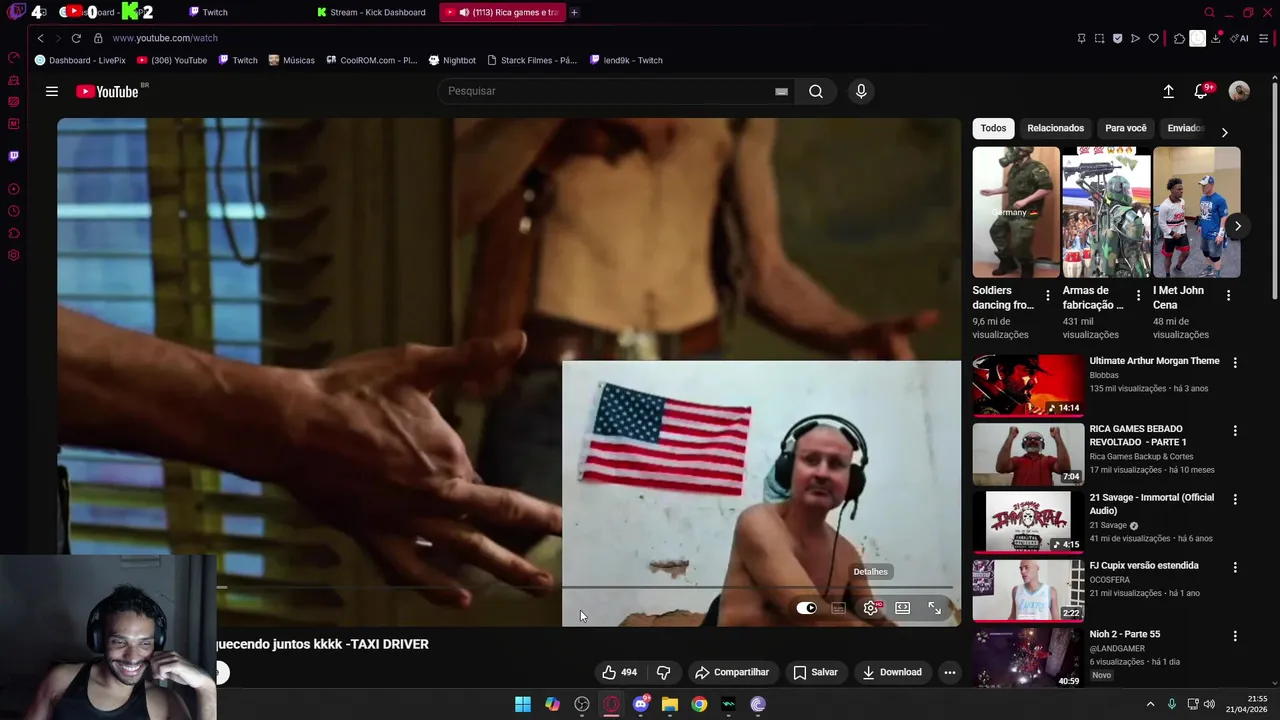Open the on-screen keyboard in the search box

point(781,91)
